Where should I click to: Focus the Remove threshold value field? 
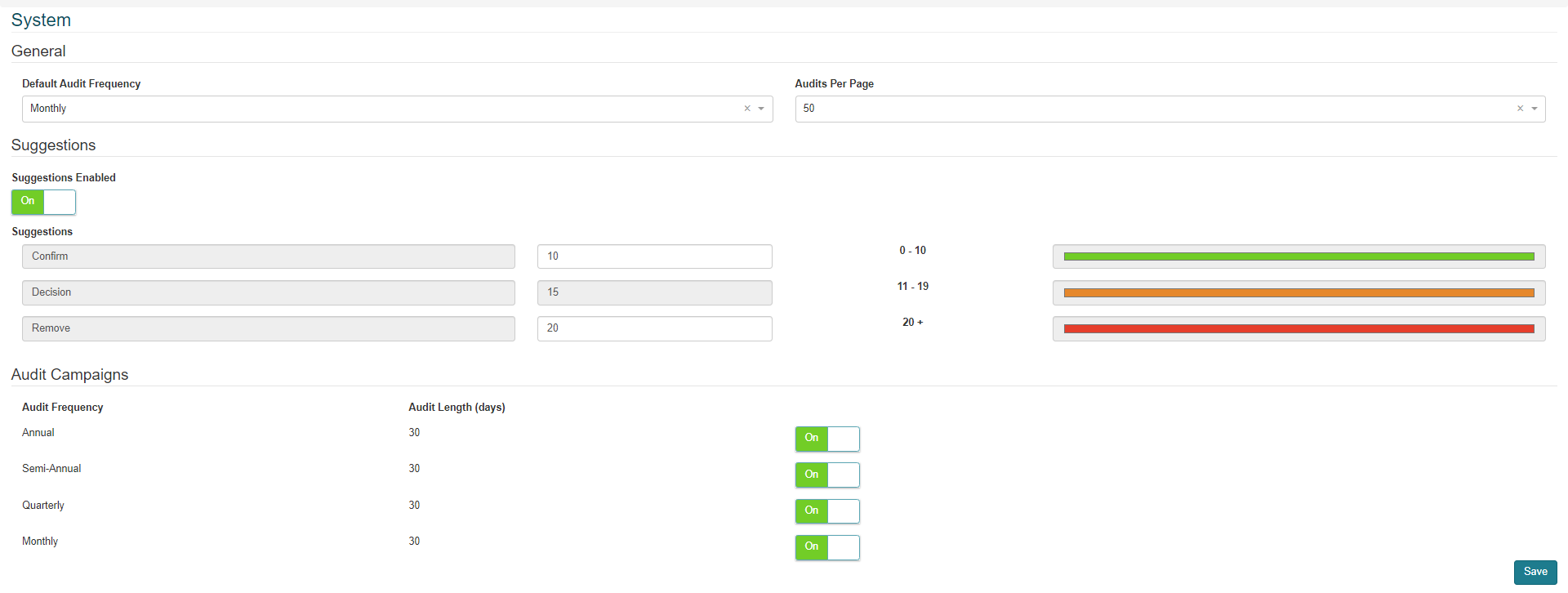tap(654, 328)
